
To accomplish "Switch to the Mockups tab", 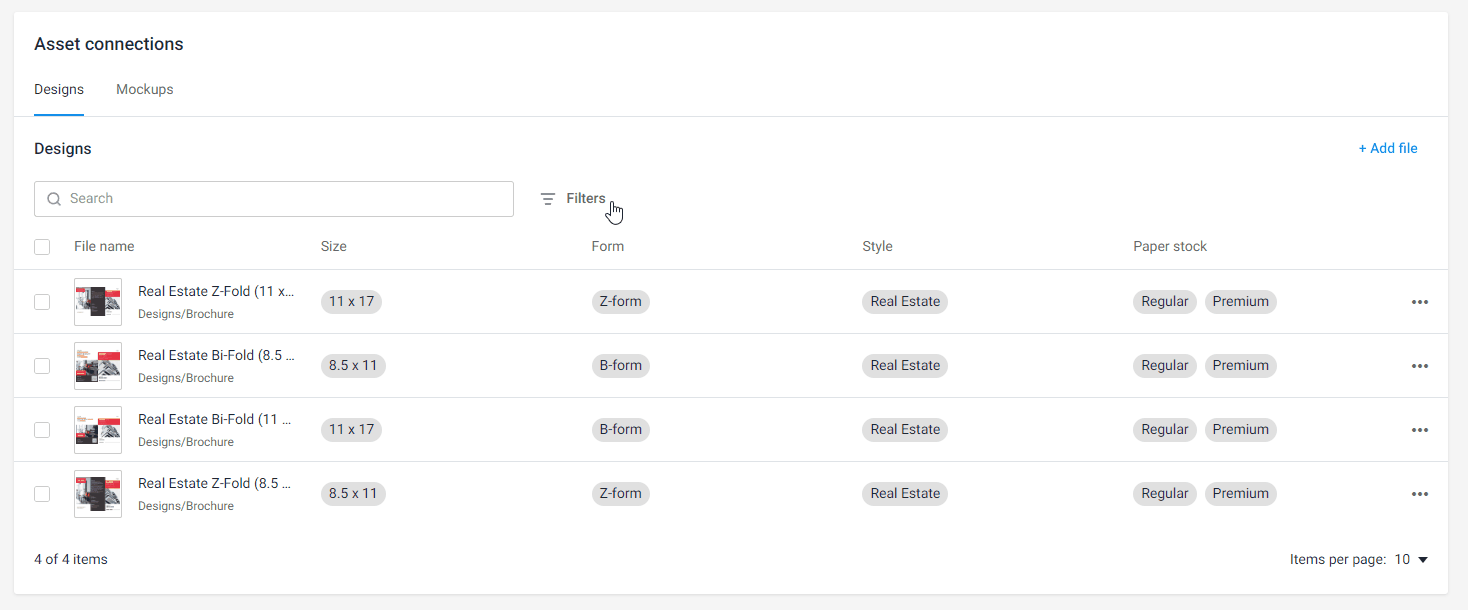I will 144,89.
